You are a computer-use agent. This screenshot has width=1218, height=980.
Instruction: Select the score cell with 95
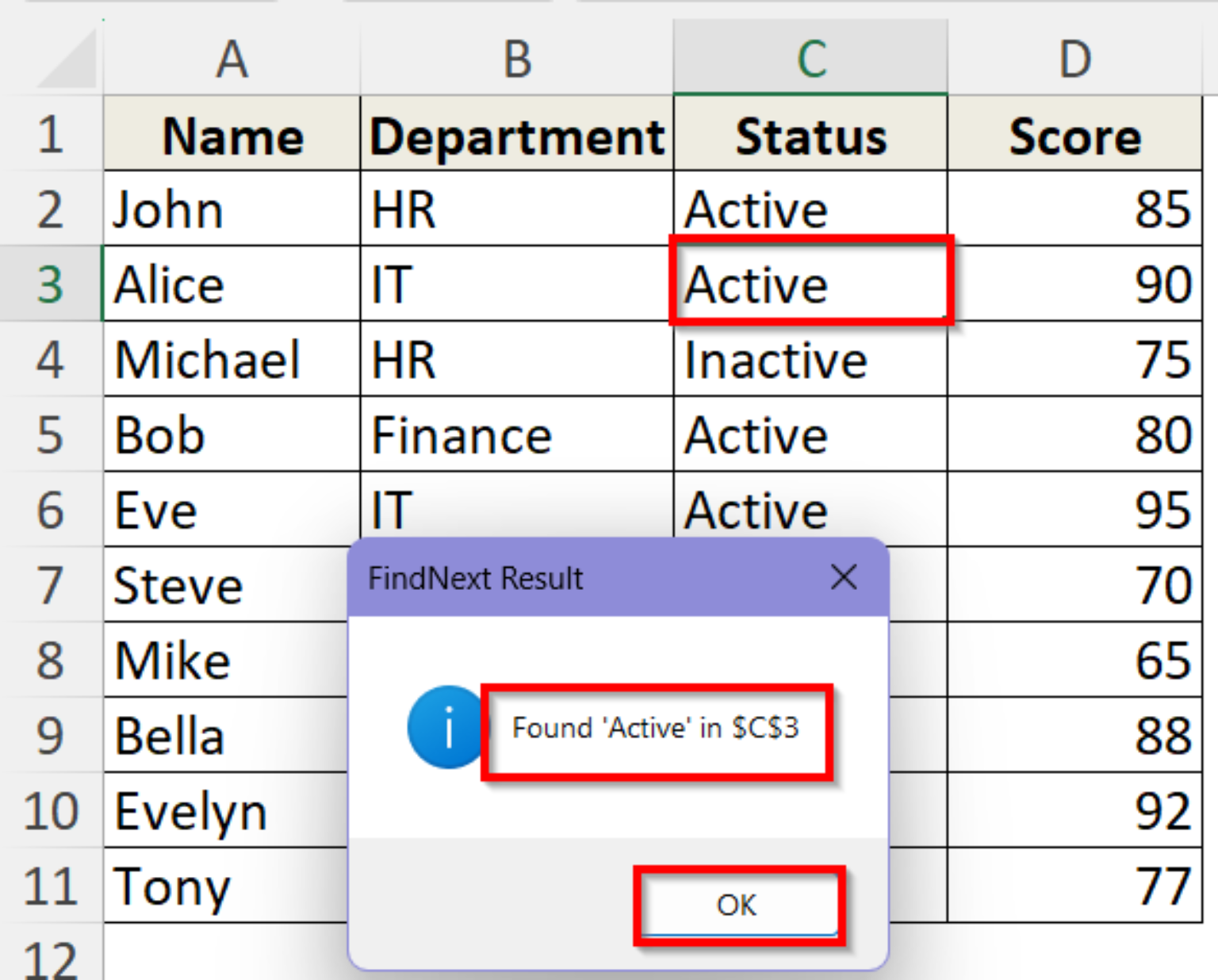pos(1074,510)
